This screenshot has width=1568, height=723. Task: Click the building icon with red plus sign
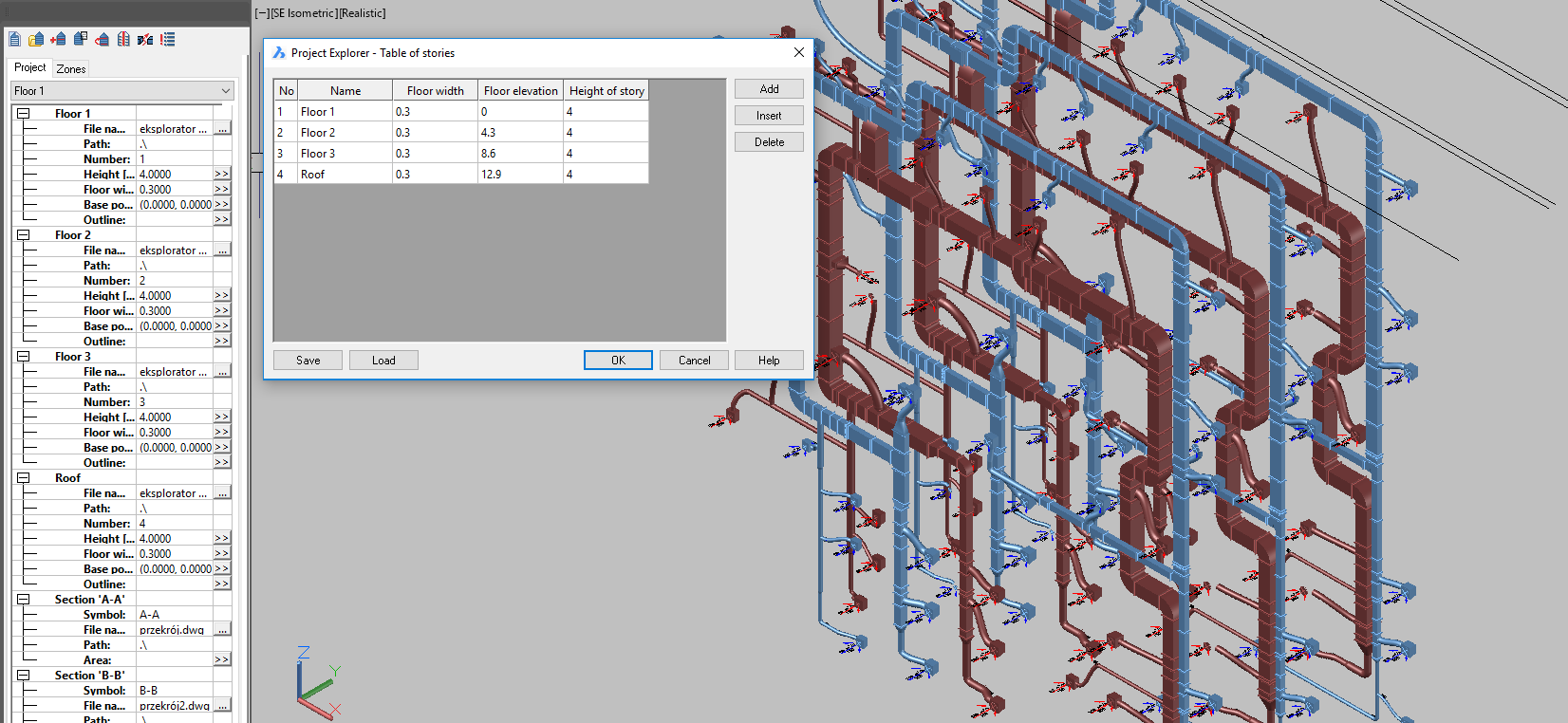point(58,39)
